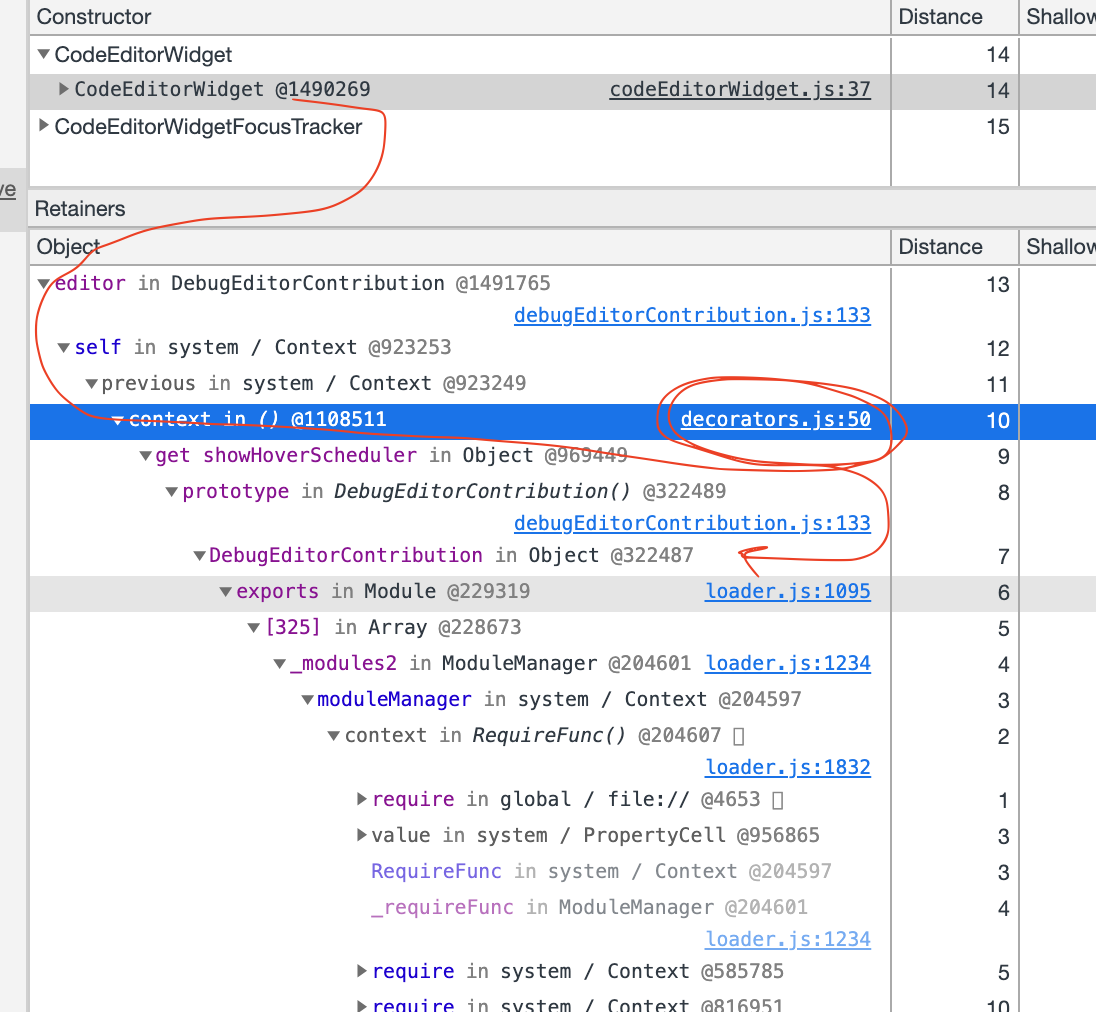
Task: Collapse the _modules2 in ModuleManager node
Action: click(x=280, y=663)
